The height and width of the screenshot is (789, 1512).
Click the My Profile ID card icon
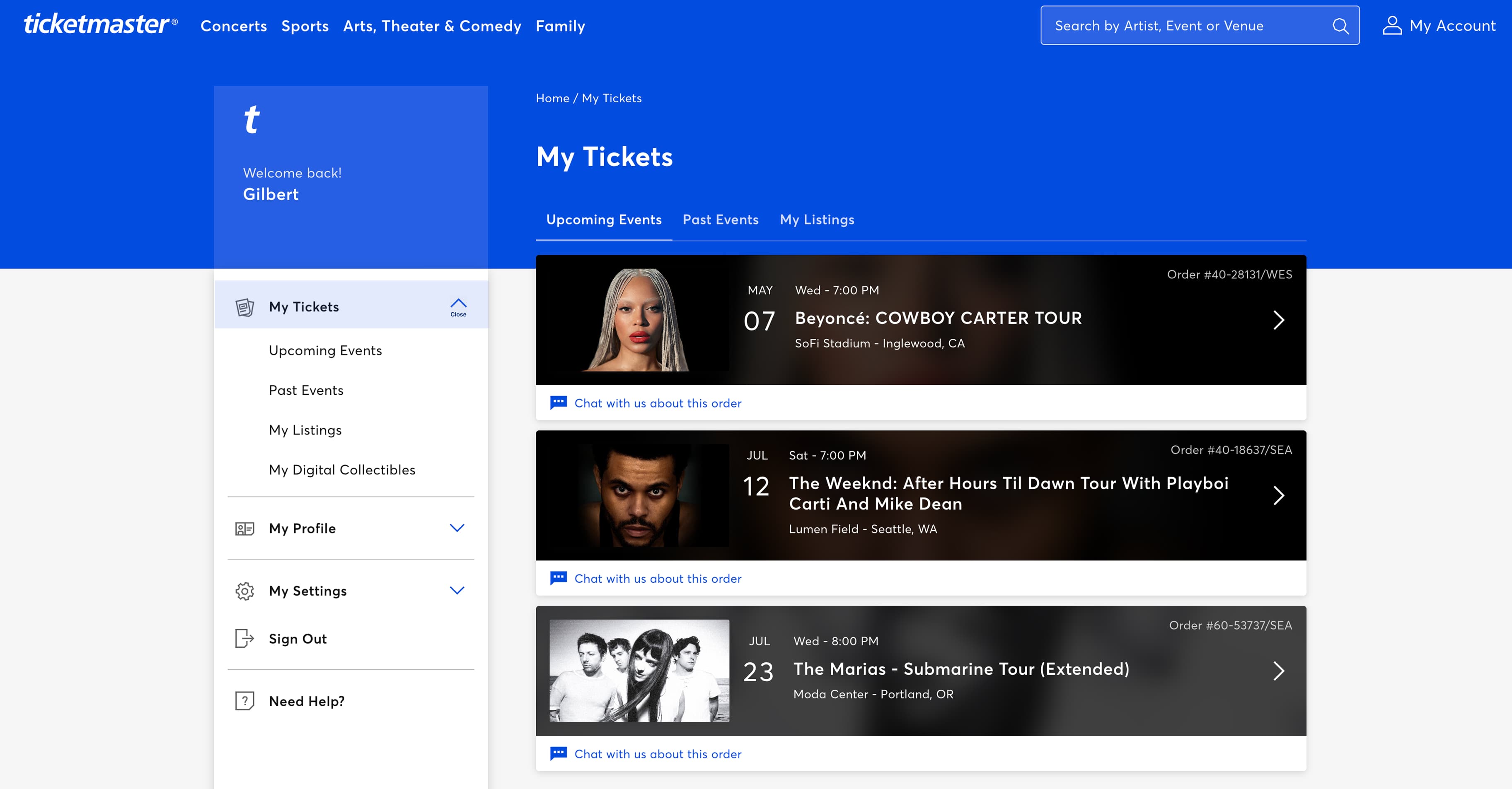pyautogui.click(x=245, y=529)
